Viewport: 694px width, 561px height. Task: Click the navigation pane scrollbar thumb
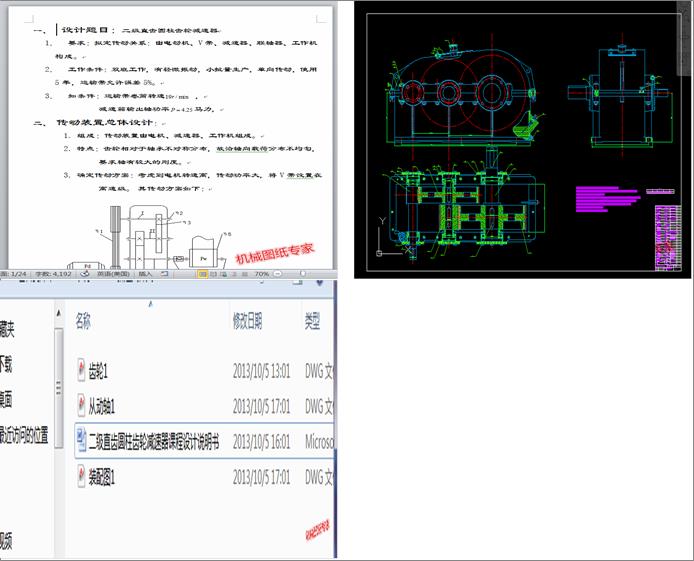[x=59, y=388]
